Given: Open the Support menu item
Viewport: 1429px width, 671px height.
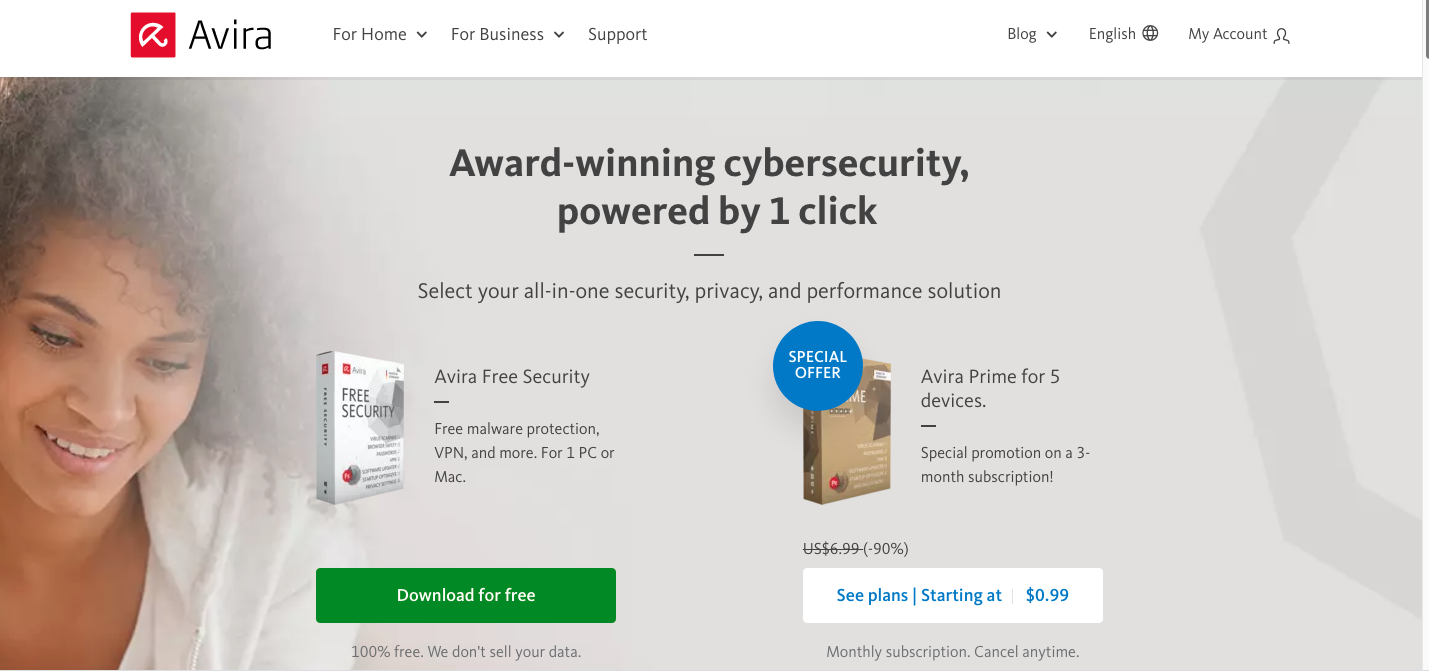Looking at the screenshot, I should click(x=617, y=34).
